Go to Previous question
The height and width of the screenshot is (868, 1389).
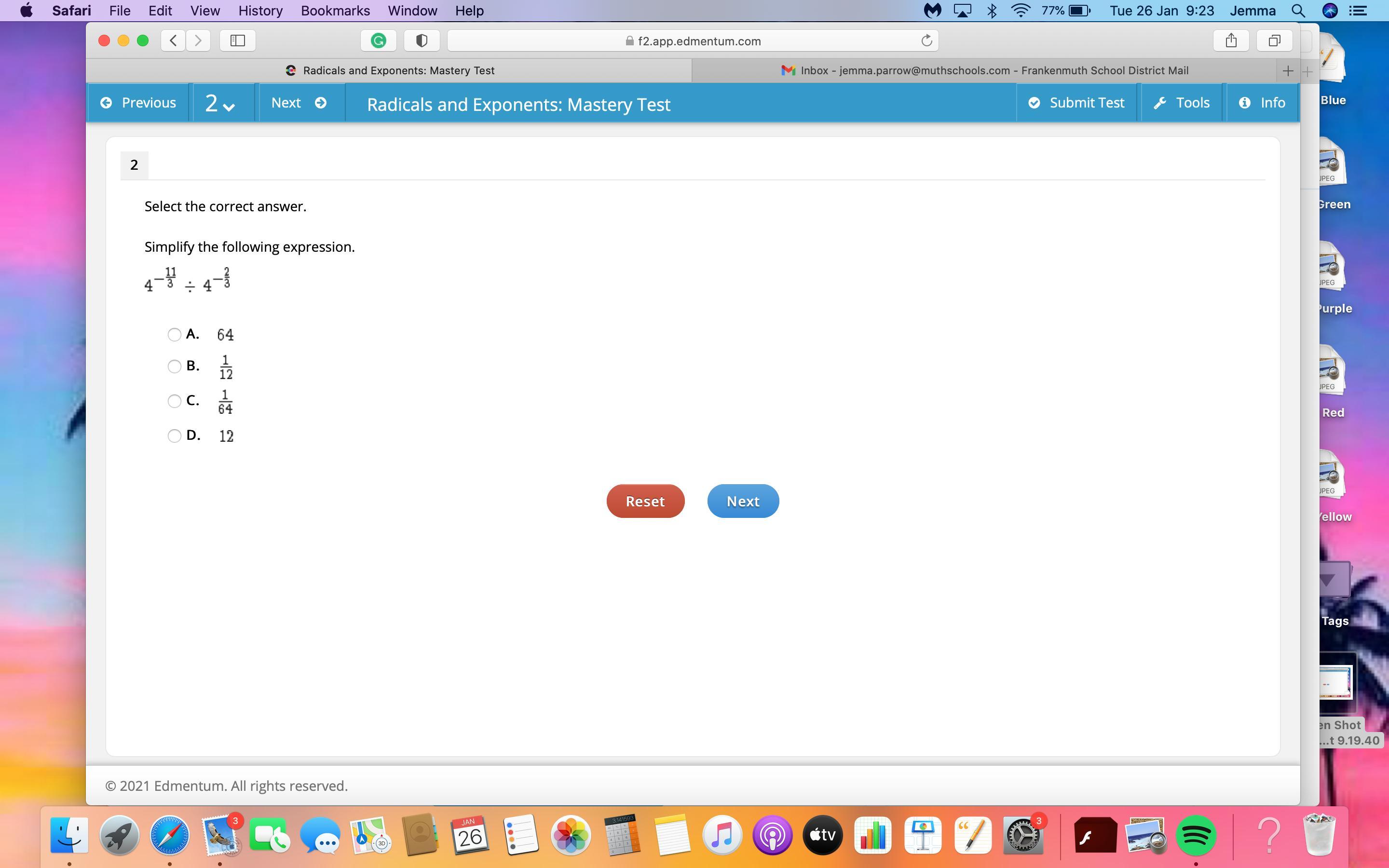pyautogui.click(x=138, y=103)
